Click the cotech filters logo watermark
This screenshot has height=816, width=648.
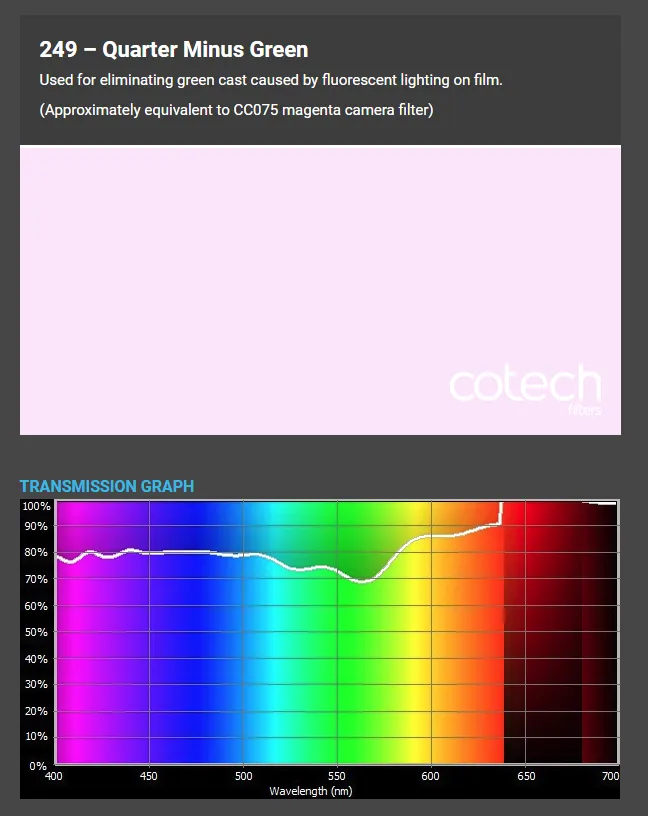(x=525, y=388)
